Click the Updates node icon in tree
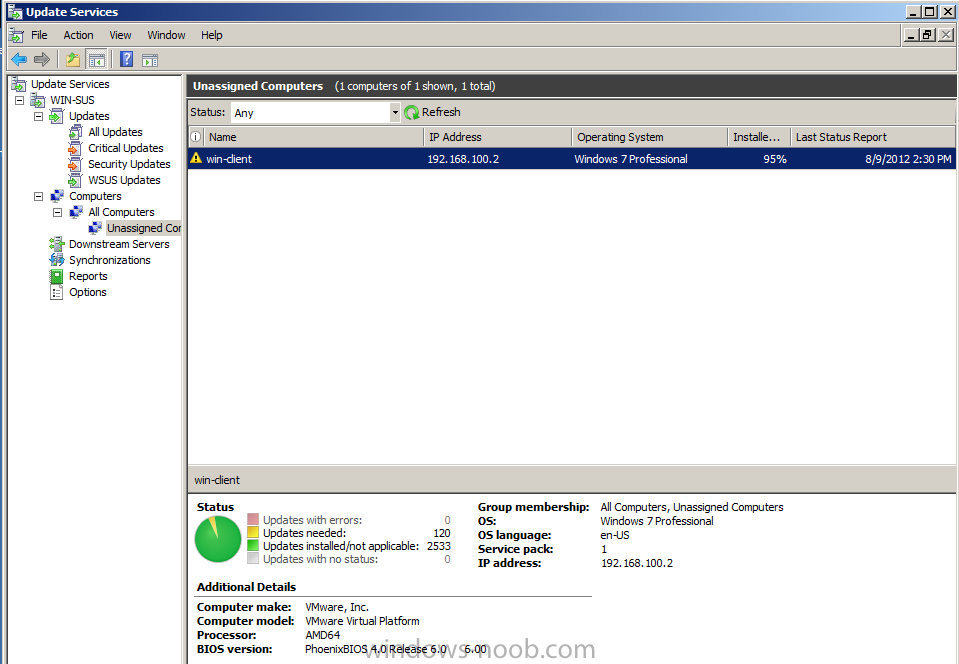The height and width of the screenshot is (664, 959). pos(57,116)
